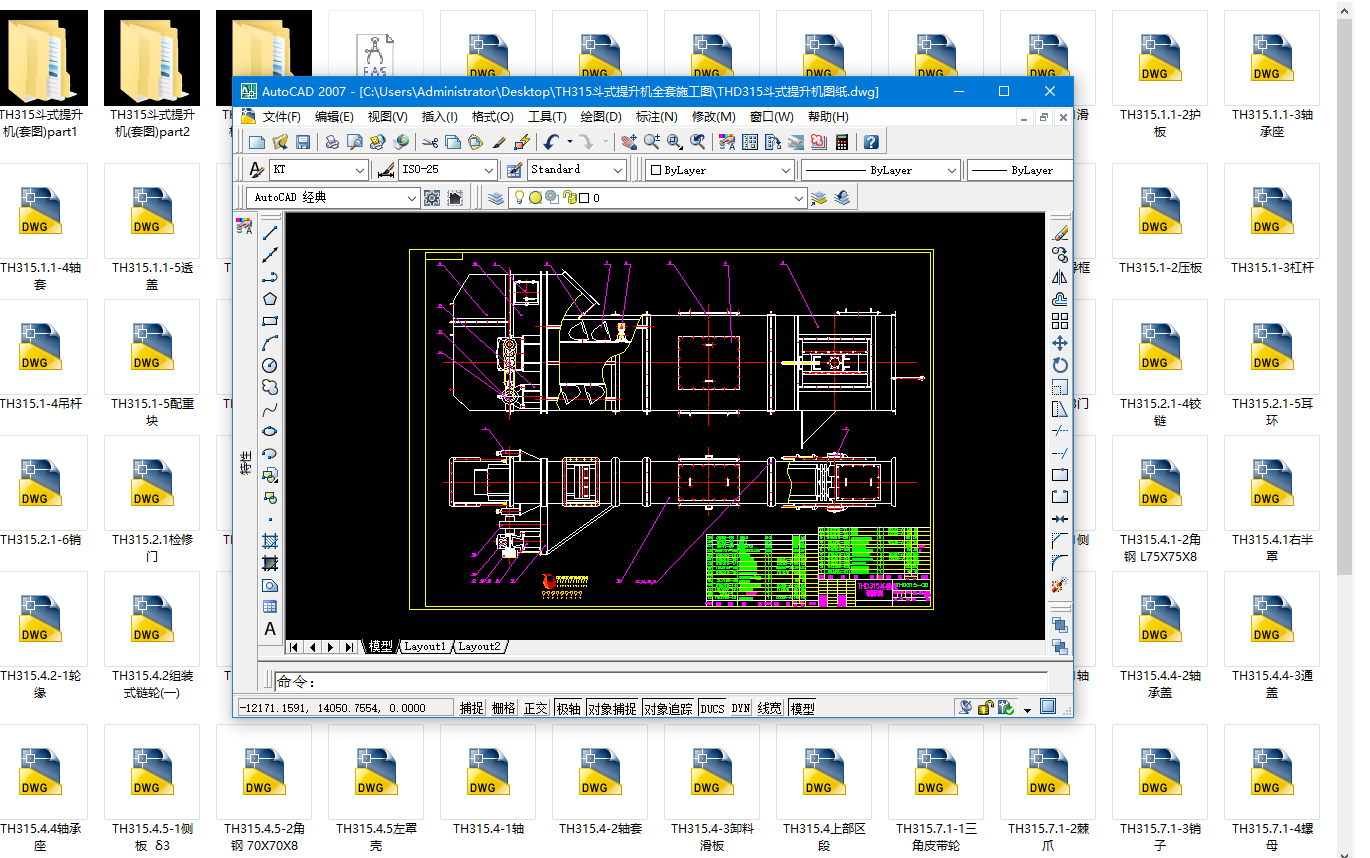
Task: Click the clean screen icon in status bar
Action: click(1047, 707)
